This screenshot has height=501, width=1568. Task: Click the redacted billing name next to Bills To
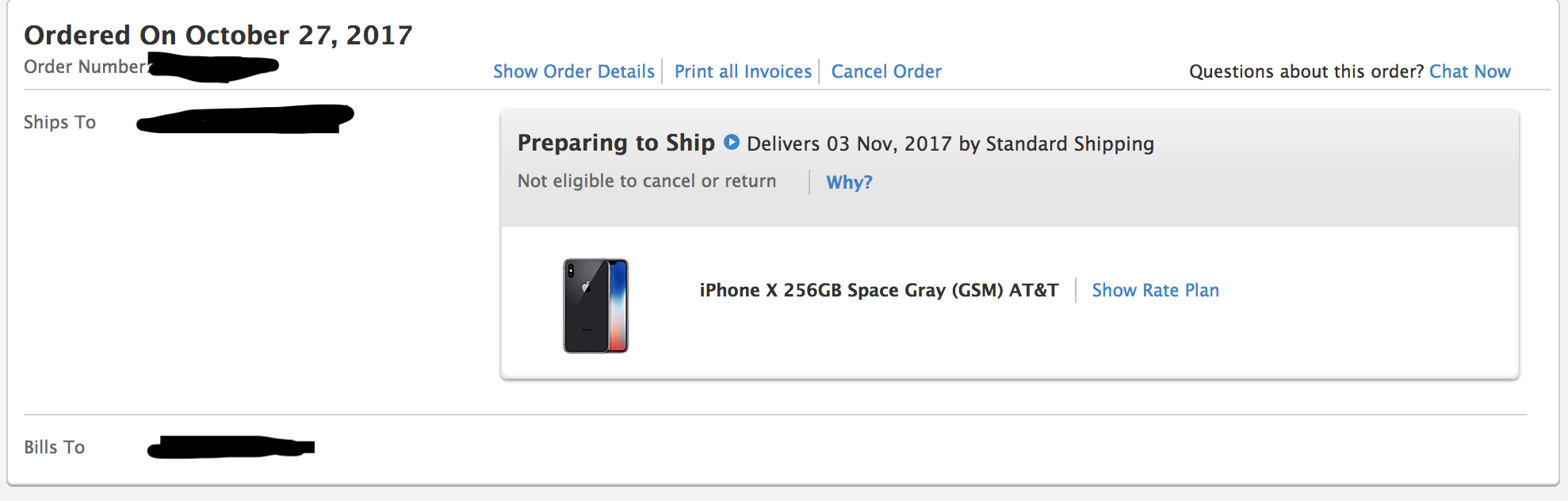tap(230, 447)
